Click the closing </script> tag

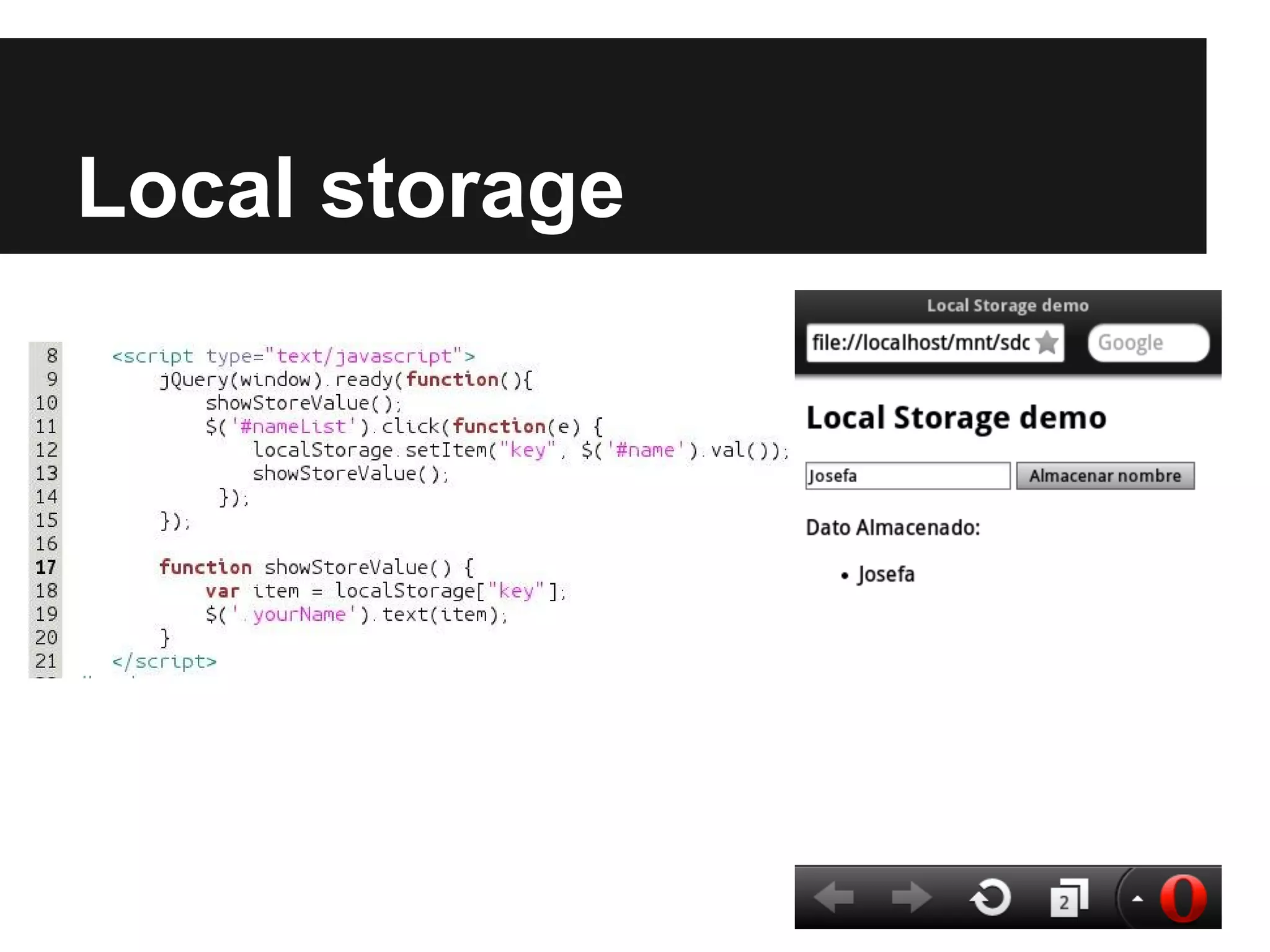[164, 661]
